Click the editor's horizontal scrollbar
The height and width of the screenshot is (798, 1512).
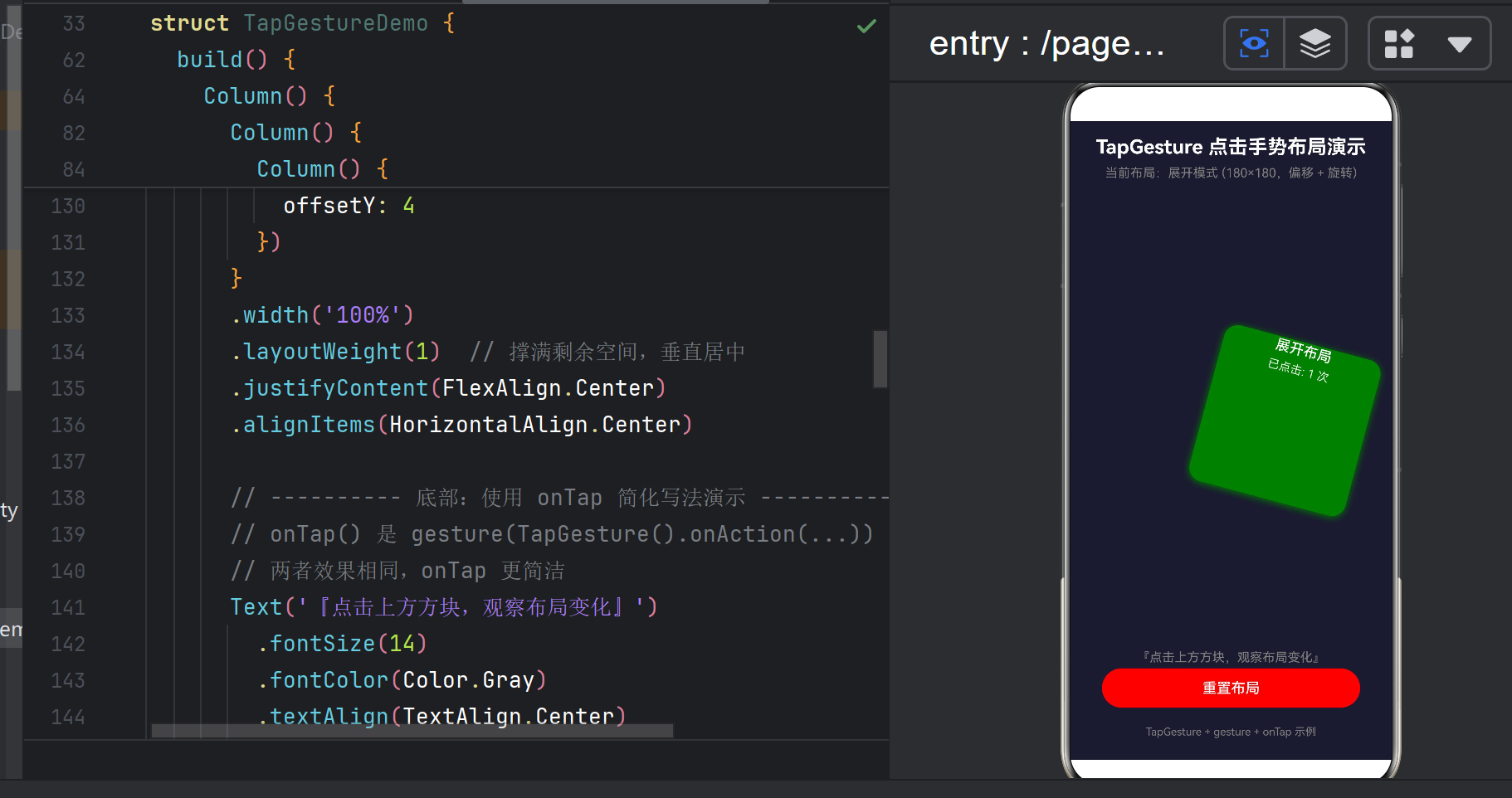pyautogui.click(x=412, y=731)
